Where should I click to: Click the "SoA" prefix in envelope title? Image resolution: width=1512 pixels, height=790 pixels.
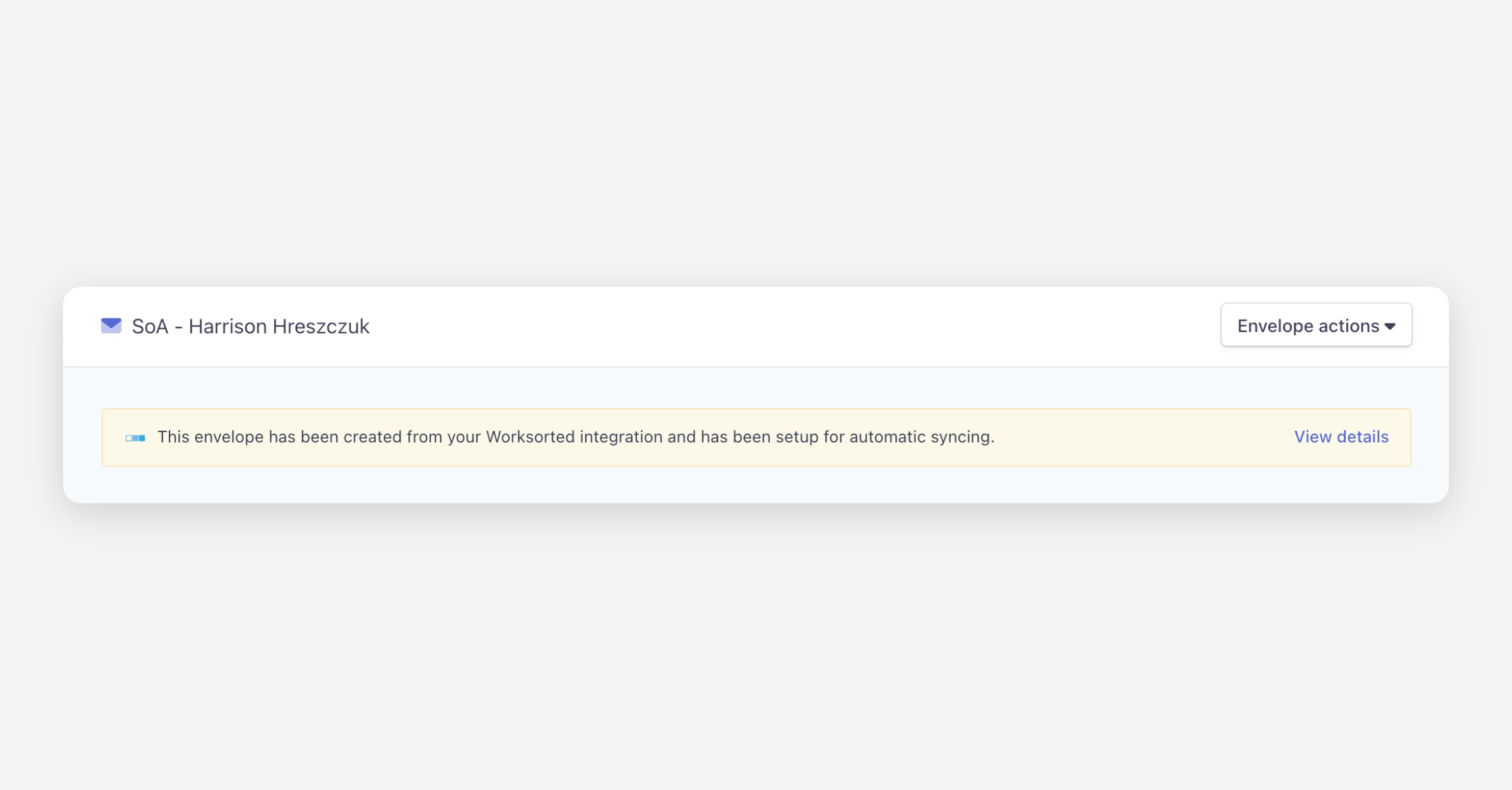tap(150, 326)
